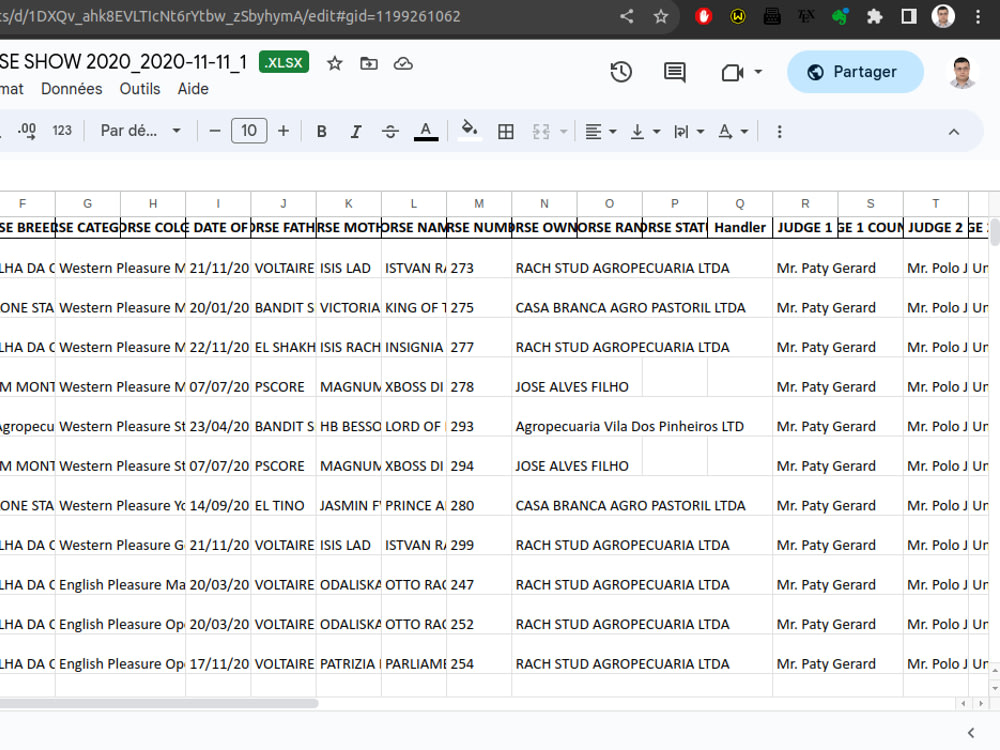Star this spreadsheet document
Screen dimensions: 1000x750
click(335, 63)
